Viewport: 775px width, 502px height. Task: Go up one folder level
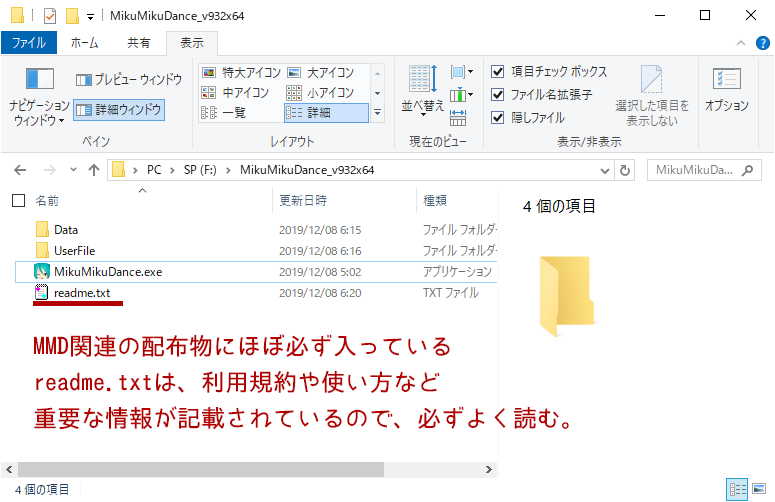[94, 170]
